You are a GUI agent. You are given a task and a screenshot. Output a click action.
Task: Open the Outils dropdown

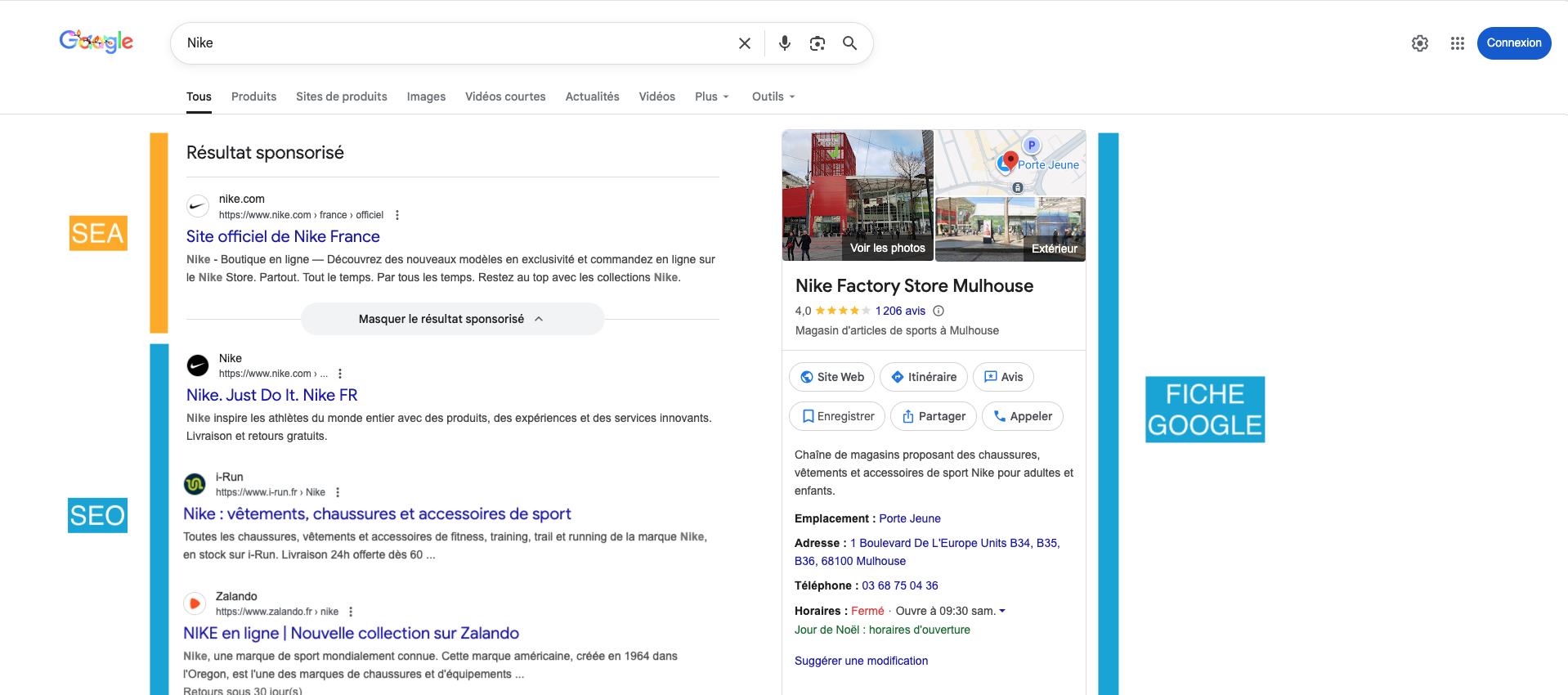pos(773,96)
